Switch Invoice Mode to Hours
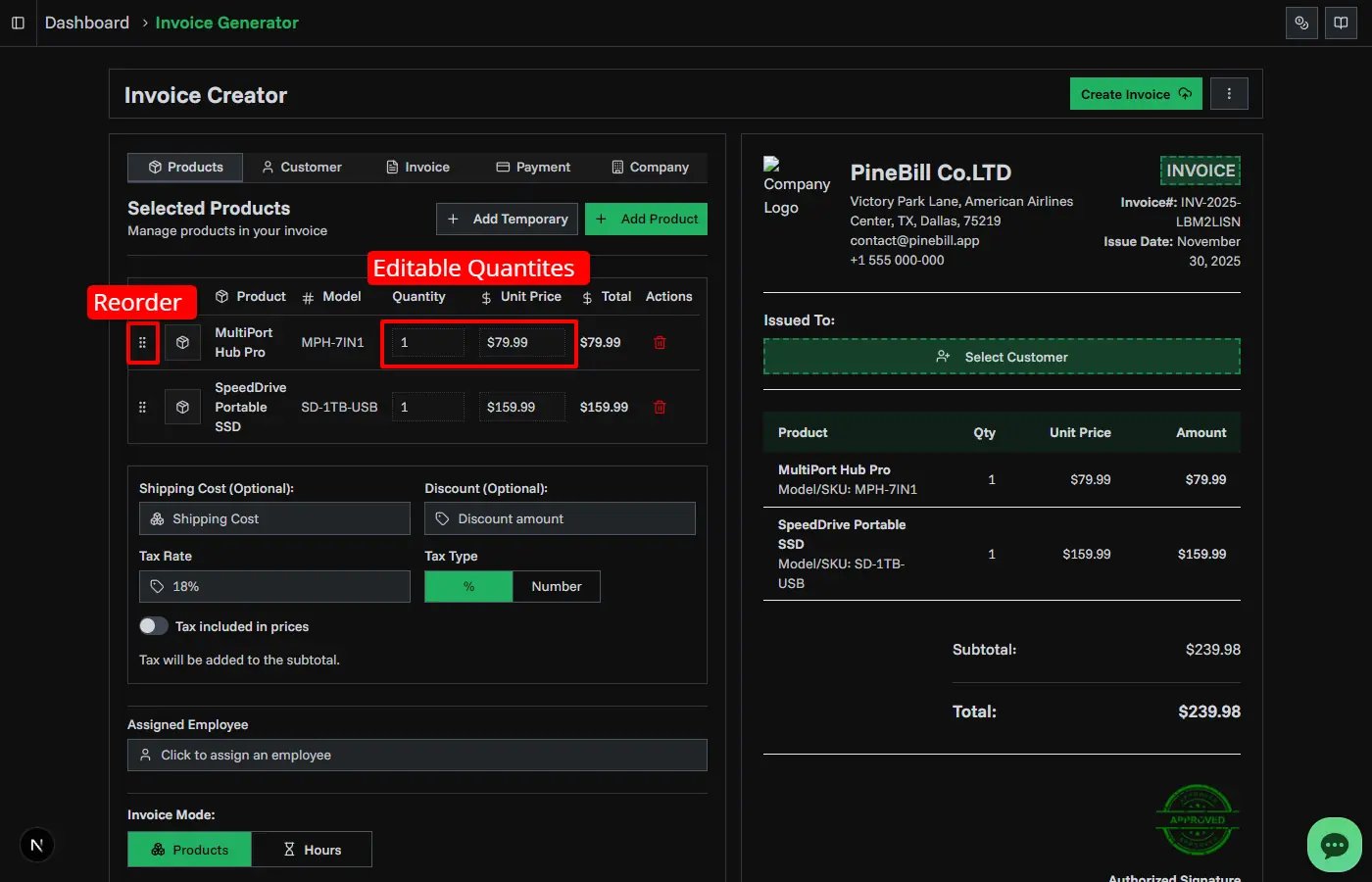 pos(312,849)
